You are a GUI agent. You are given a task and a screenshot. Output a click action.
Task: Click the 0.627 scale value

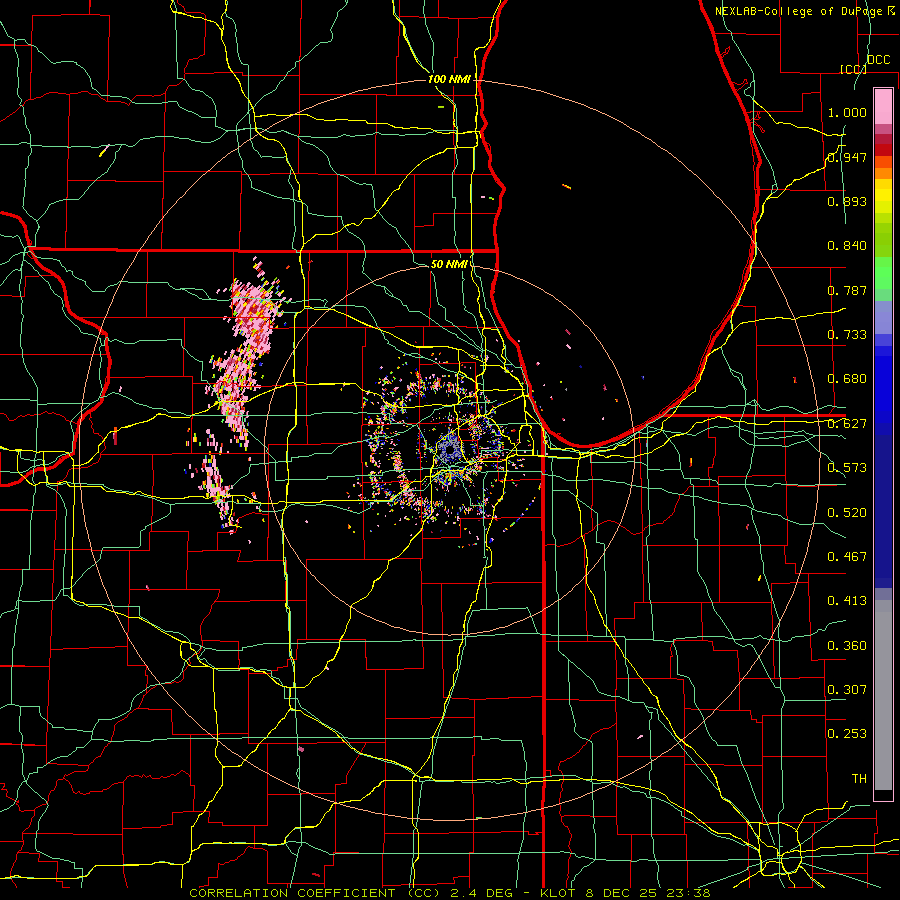click(847, 424)
